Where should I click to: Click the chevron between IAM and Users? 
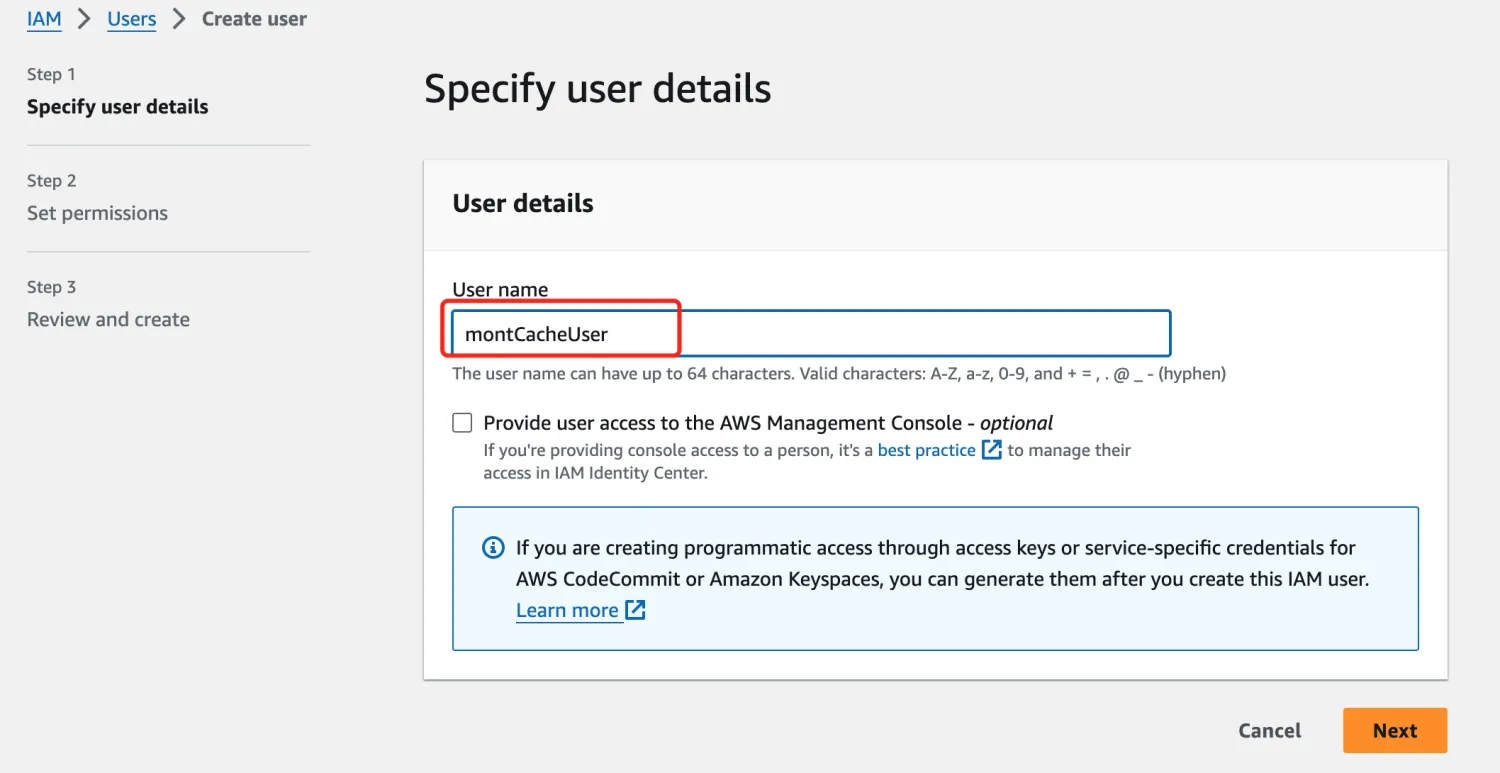[85, 19]
